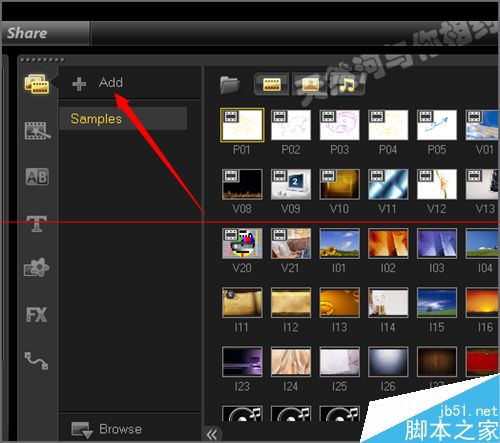Toggle the show videos filter

point(271,84)
